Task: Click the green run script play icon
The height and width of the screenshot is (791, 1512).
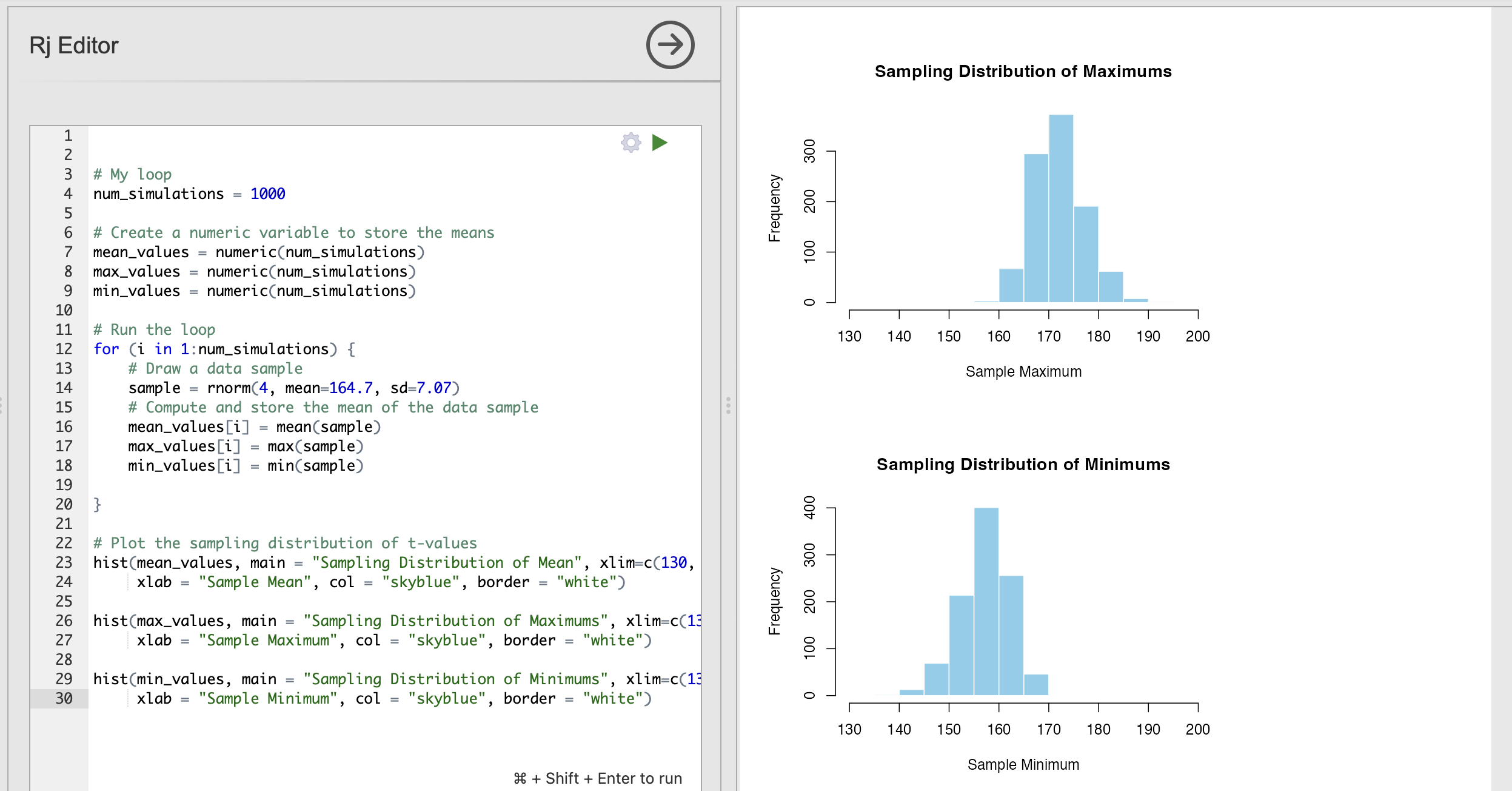Action: tap(660, 143)
